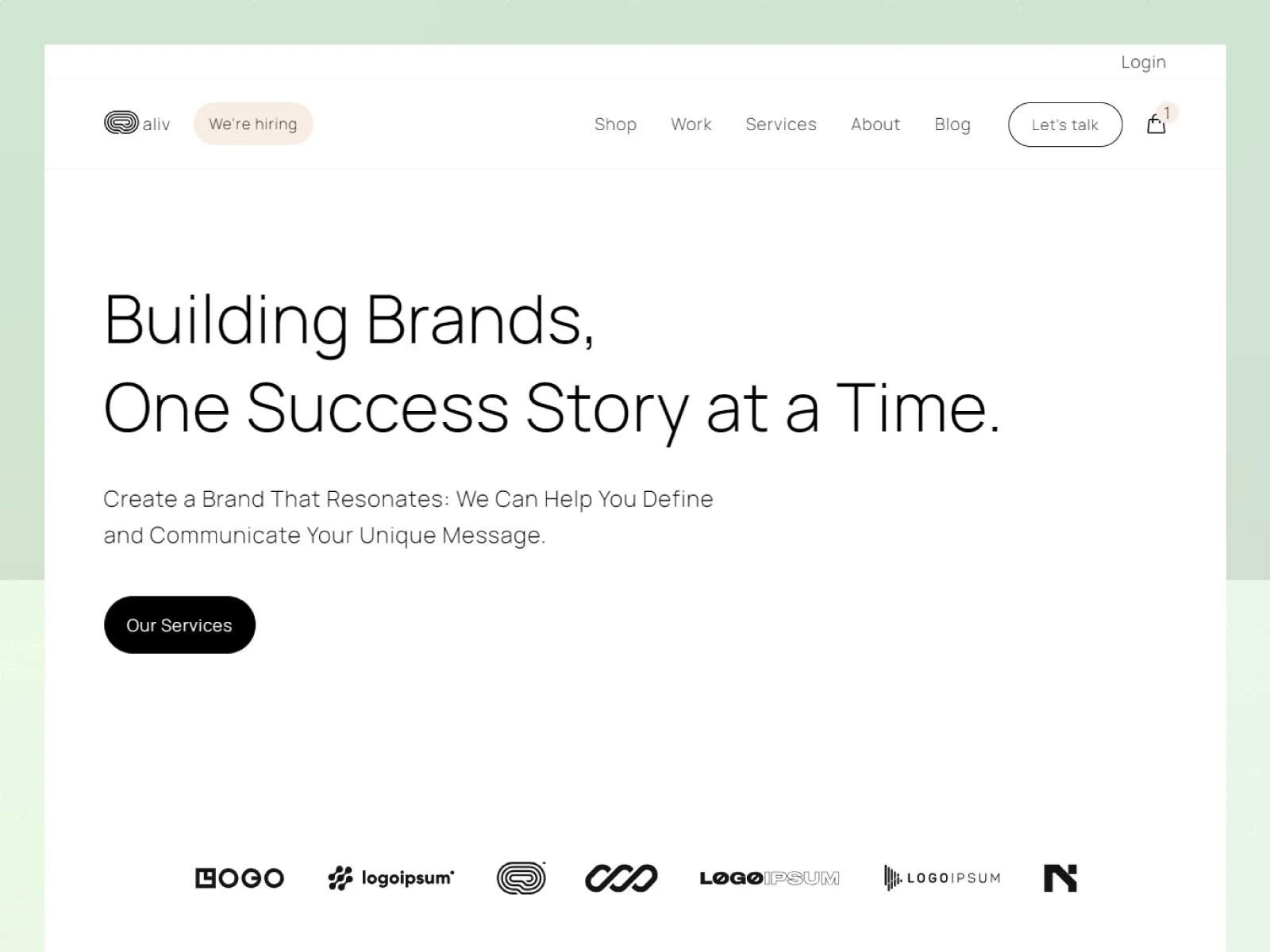1270x952 pixels.
Task: Click the cart item count badge
Action: point(1167,113)
